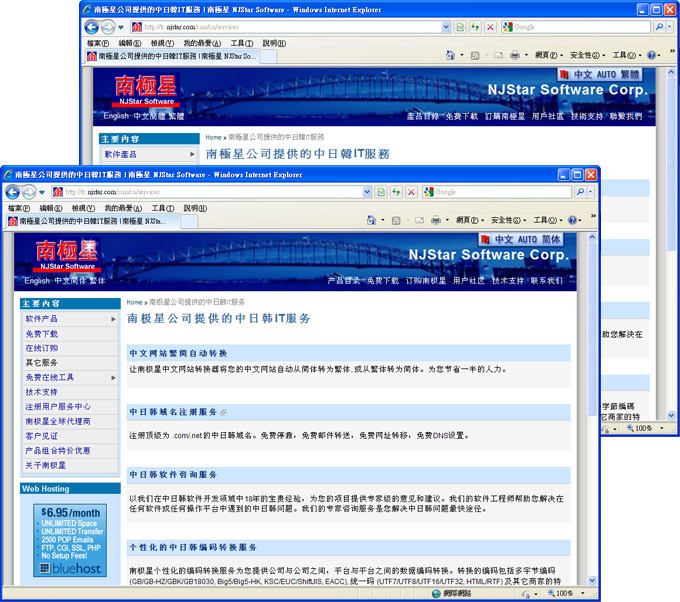Click the Back arrow in front window

(x=13, y=192)
